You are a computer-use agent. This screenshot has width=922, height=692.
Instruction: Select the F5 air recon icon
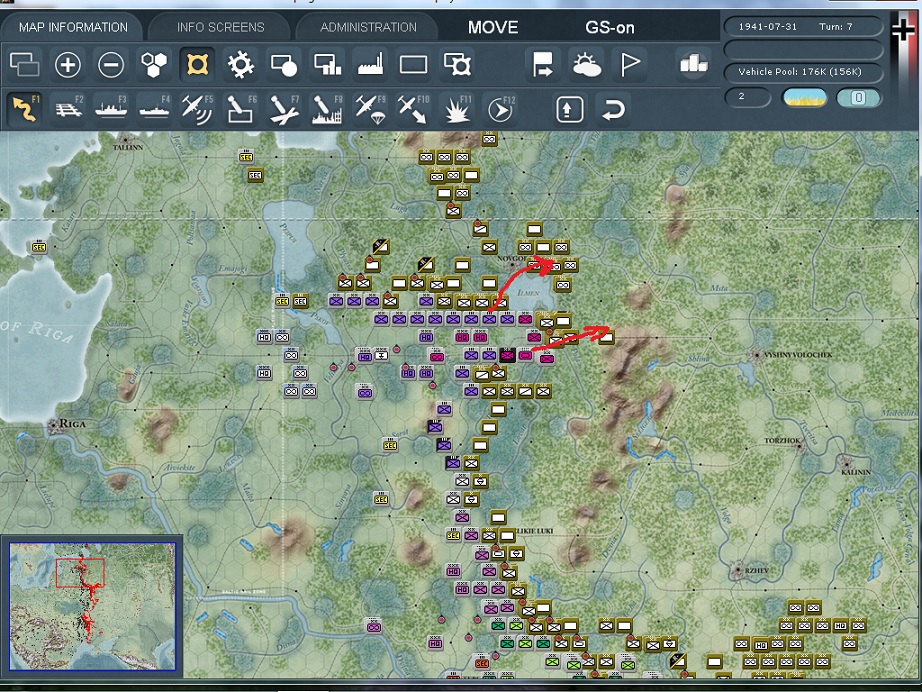[197, 109]
